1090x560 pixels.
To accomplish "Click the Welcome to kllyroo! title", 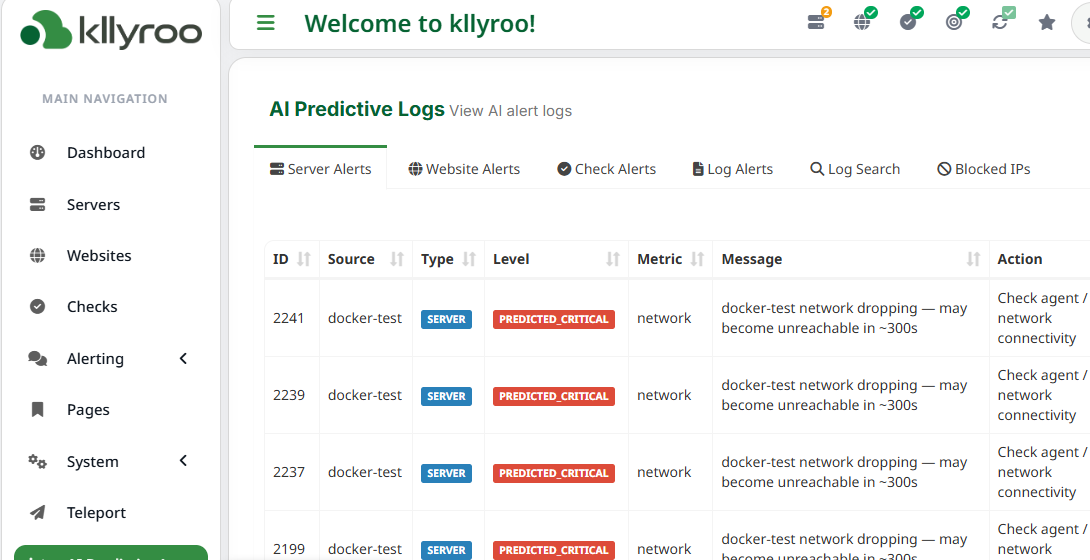I will 420,23.
